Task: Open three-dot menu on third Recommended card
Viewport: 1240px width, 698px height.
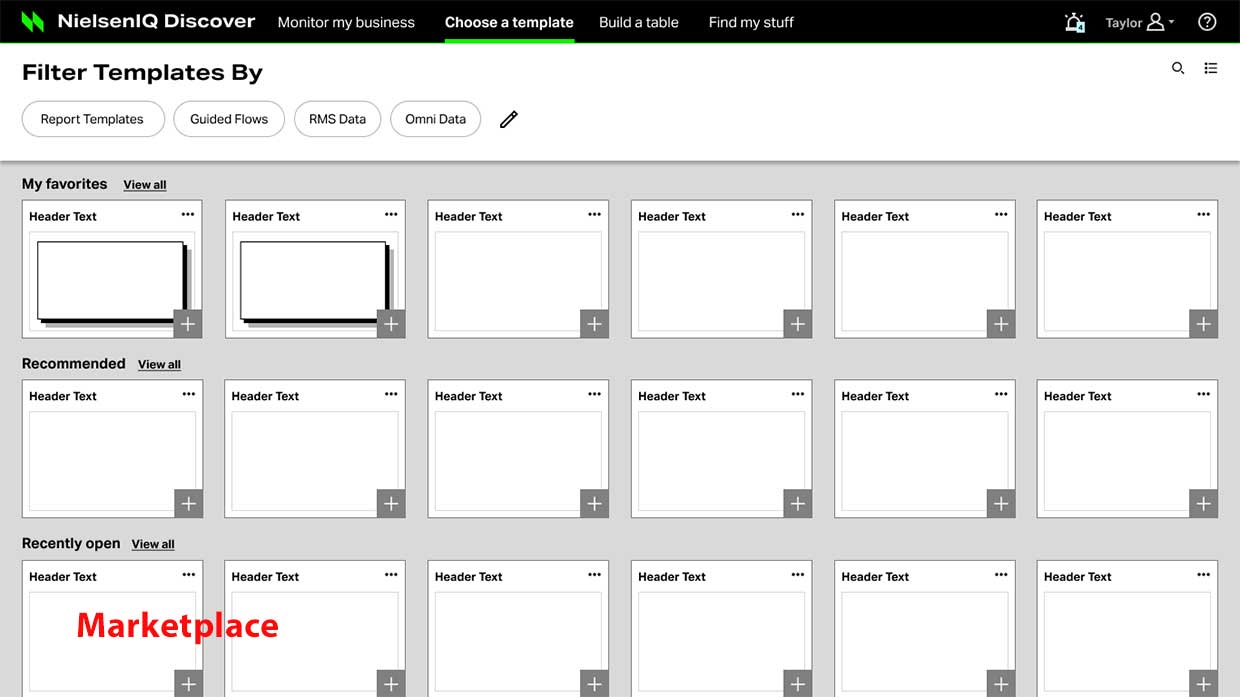Action: [594, 394]
